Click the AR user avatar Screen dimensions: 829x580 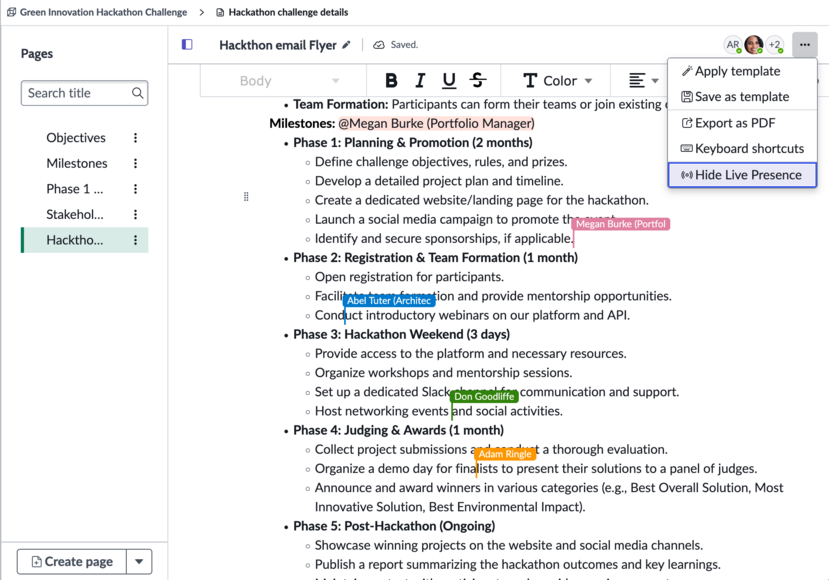pos(733,45)
